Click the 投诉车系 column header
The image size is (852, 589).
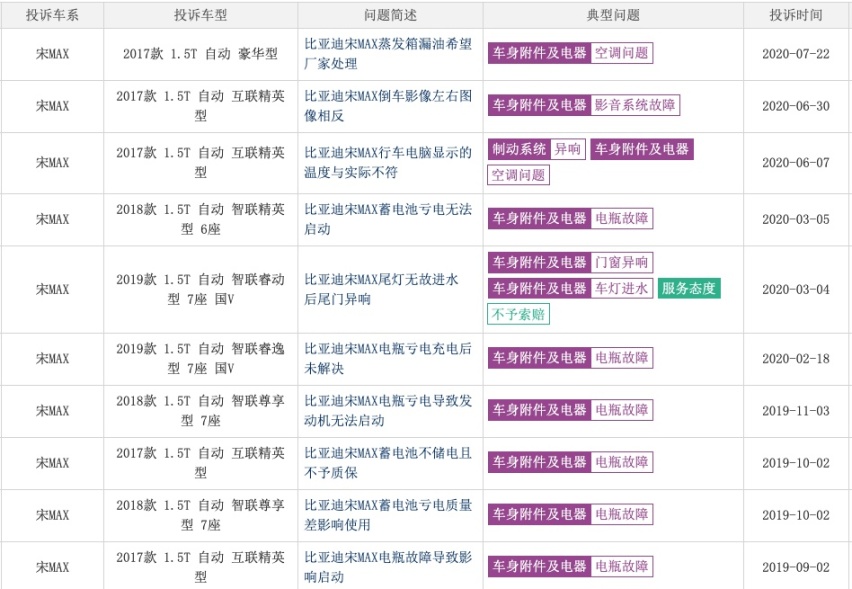coord(52,15)
